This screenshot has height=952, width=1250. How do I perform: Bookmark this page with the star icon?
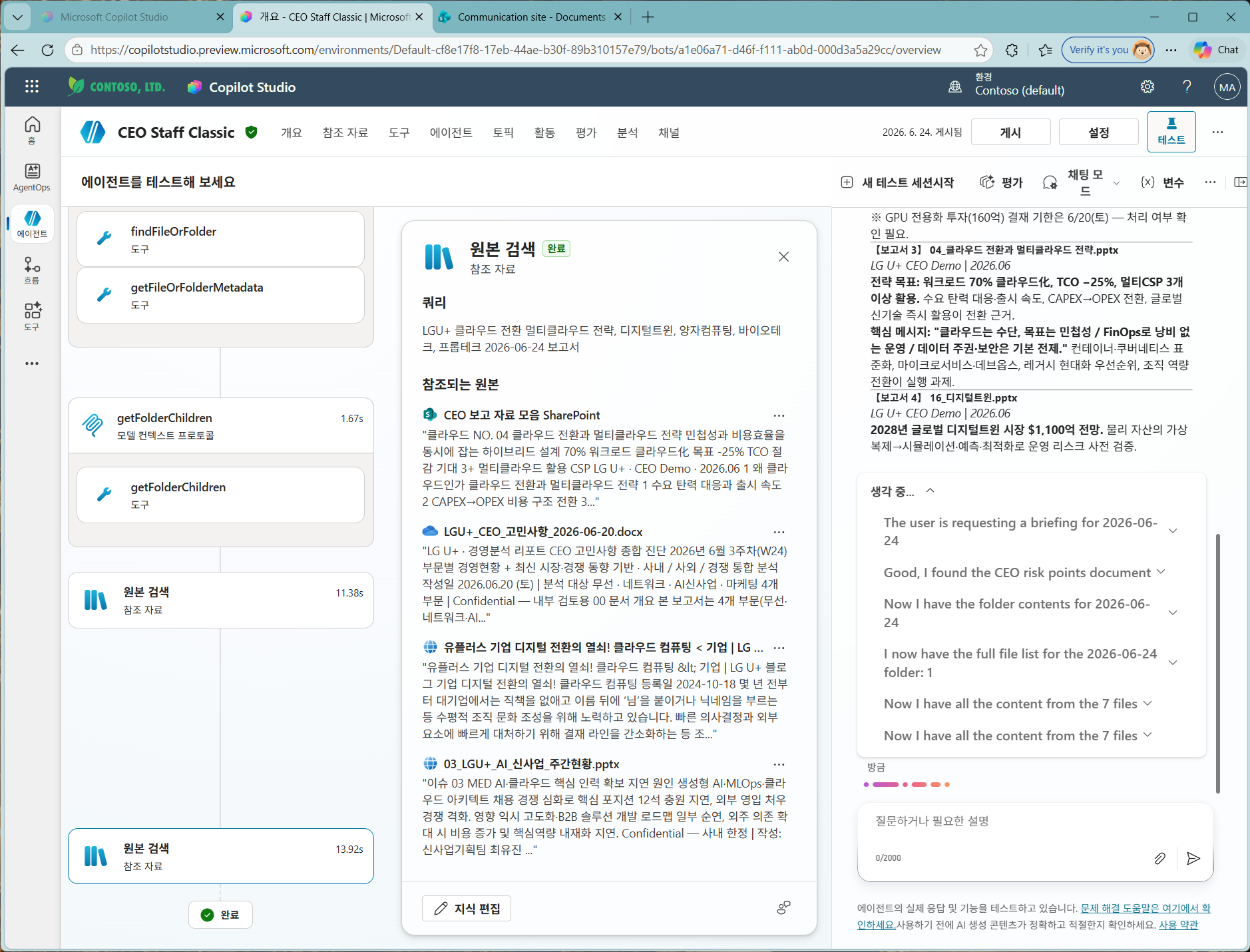[980, 50]
